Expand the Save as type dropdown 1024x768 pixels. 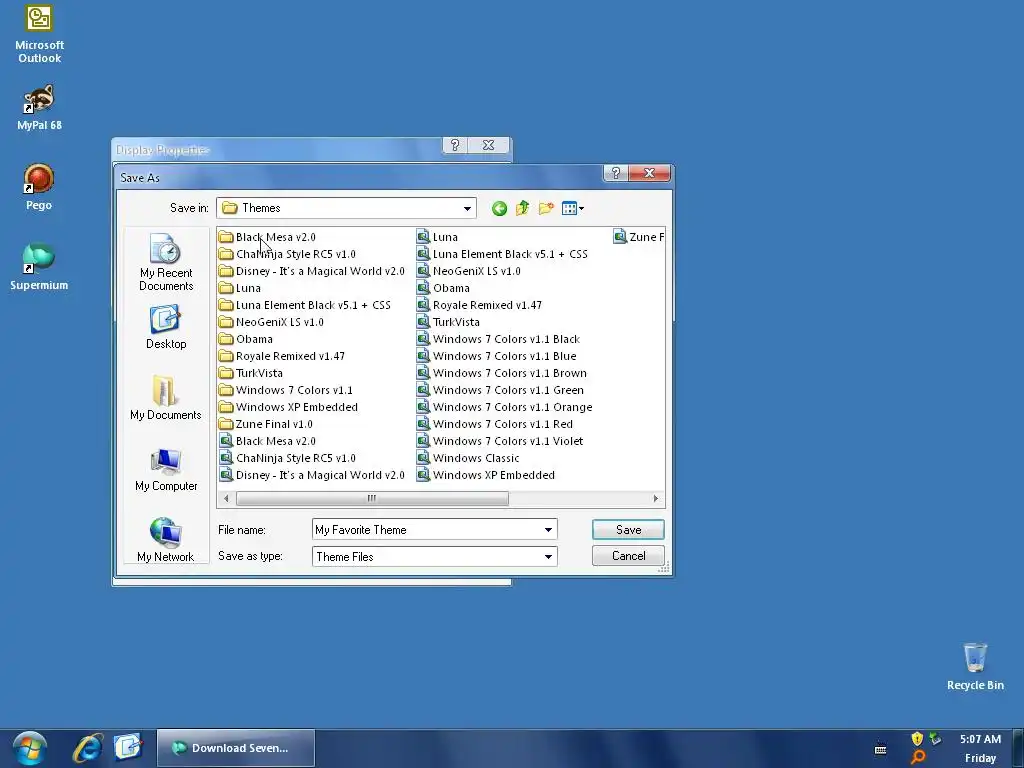click(x=549, y=556)
